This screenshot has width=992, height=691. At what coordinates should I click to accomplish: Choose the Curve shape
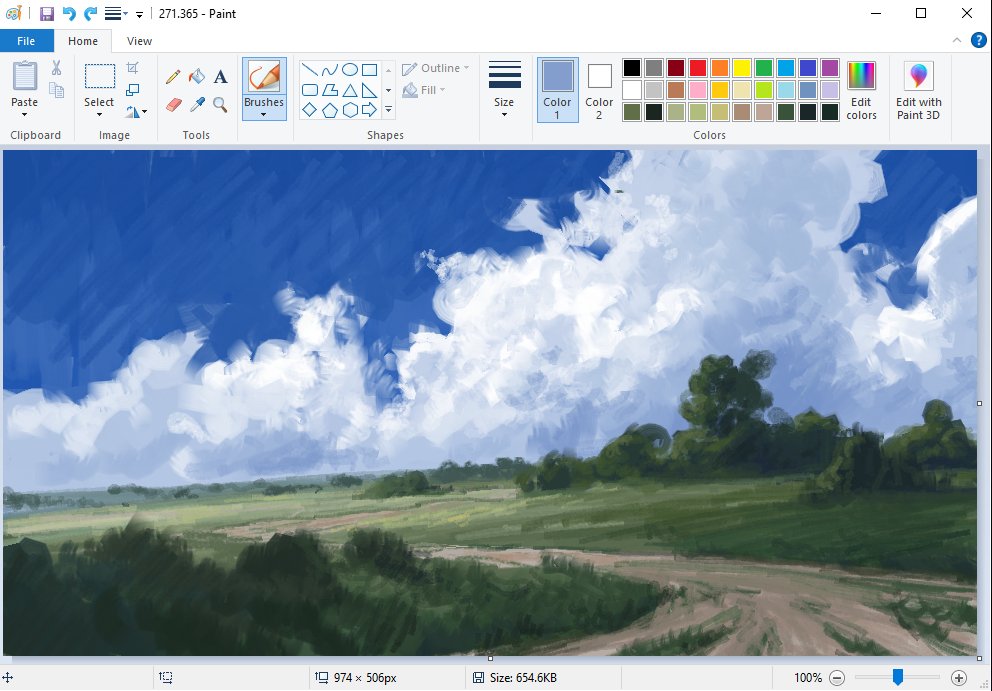(329, 70)
